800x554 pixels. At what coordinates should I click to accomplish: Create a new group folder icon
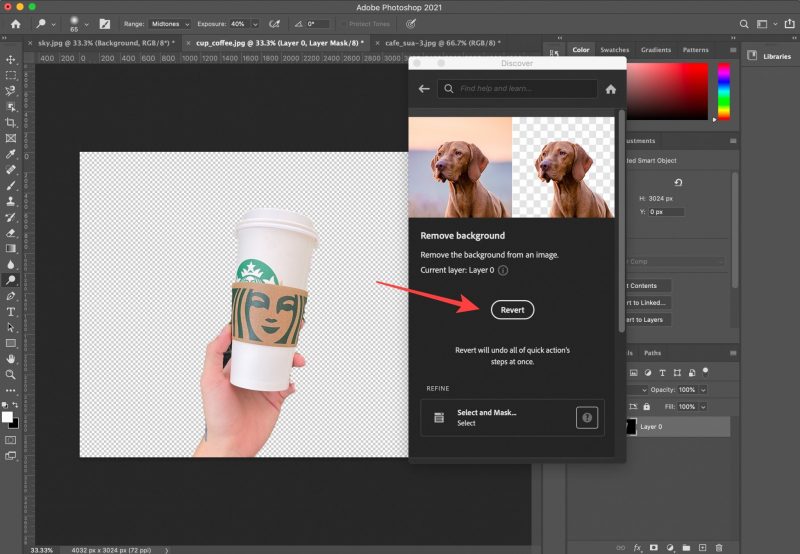[x=686, y=547]
